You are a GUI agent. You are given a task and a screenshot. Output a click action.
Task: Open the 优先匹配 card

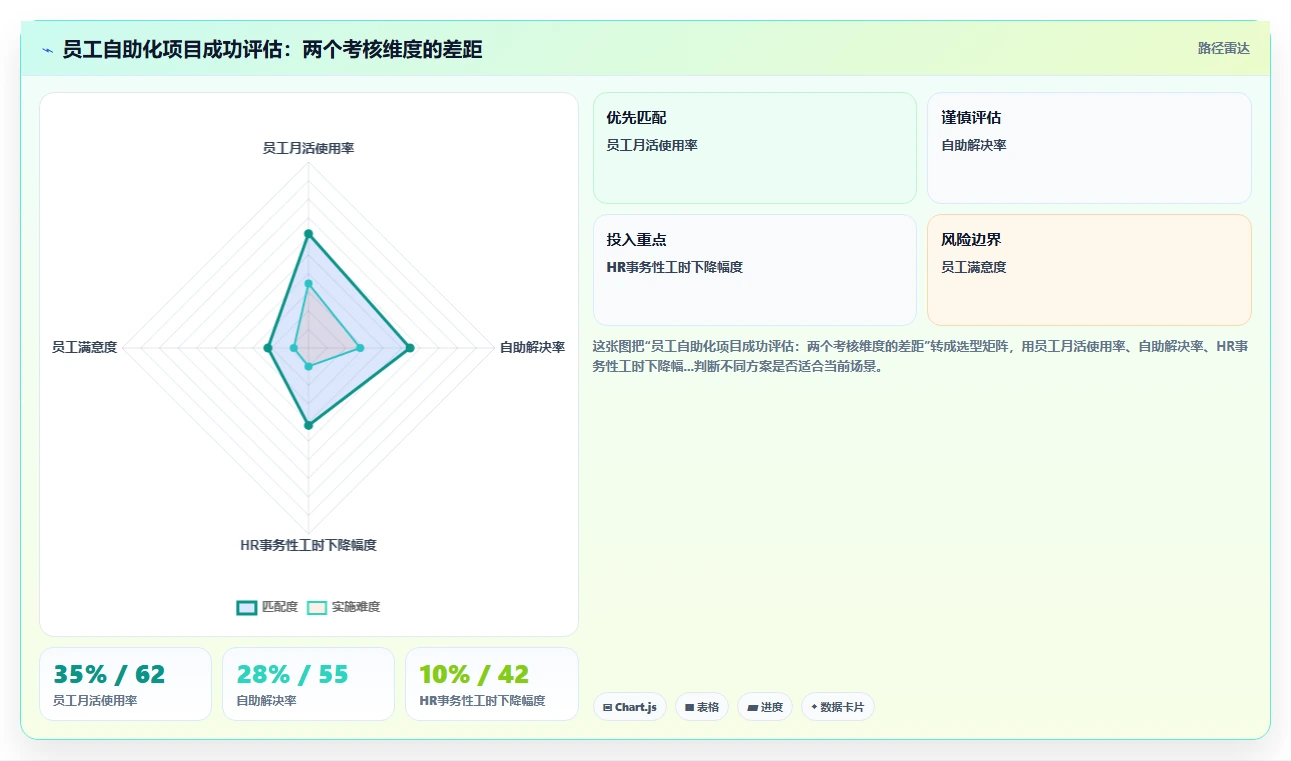pos(754,148)
